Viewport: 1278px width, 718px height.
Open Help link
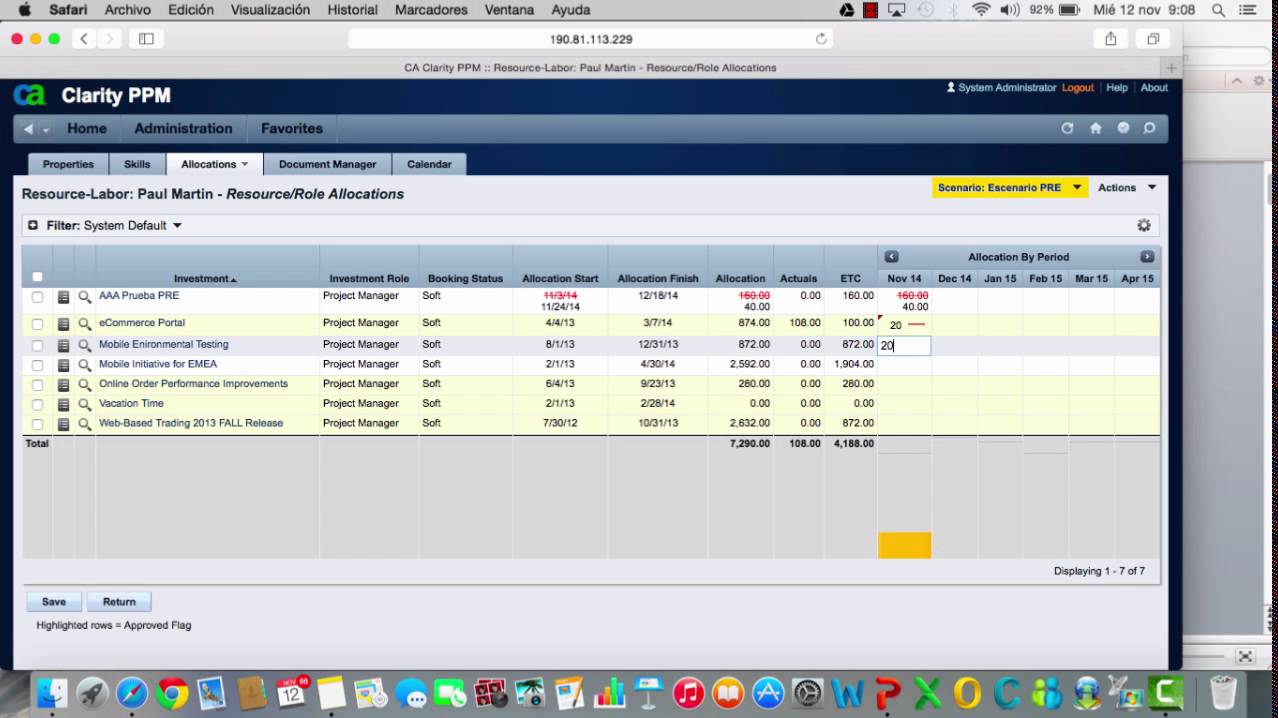tap(1117, 88)
